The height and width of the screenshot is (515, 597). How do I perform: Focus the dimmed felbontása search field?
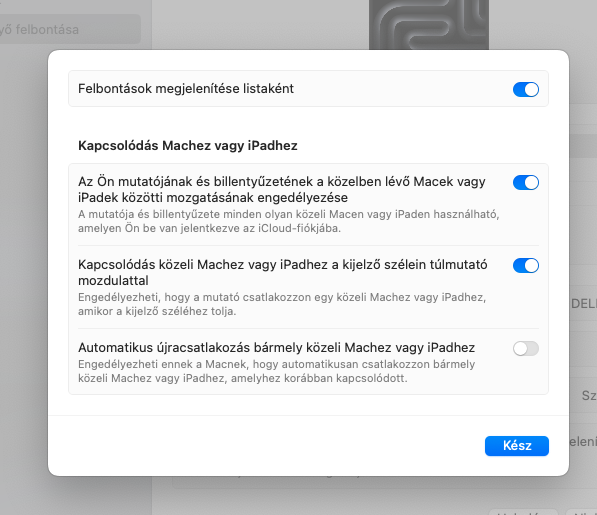(70, 29)
